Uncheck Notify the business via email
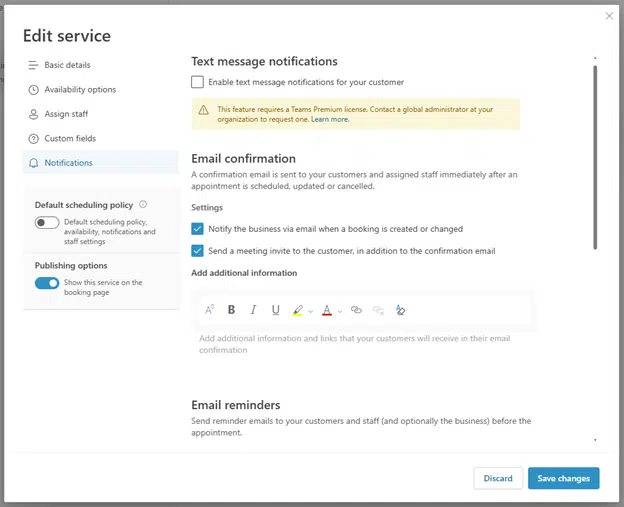Viewport: 624px width, 507px height. [x=197, y=229]
